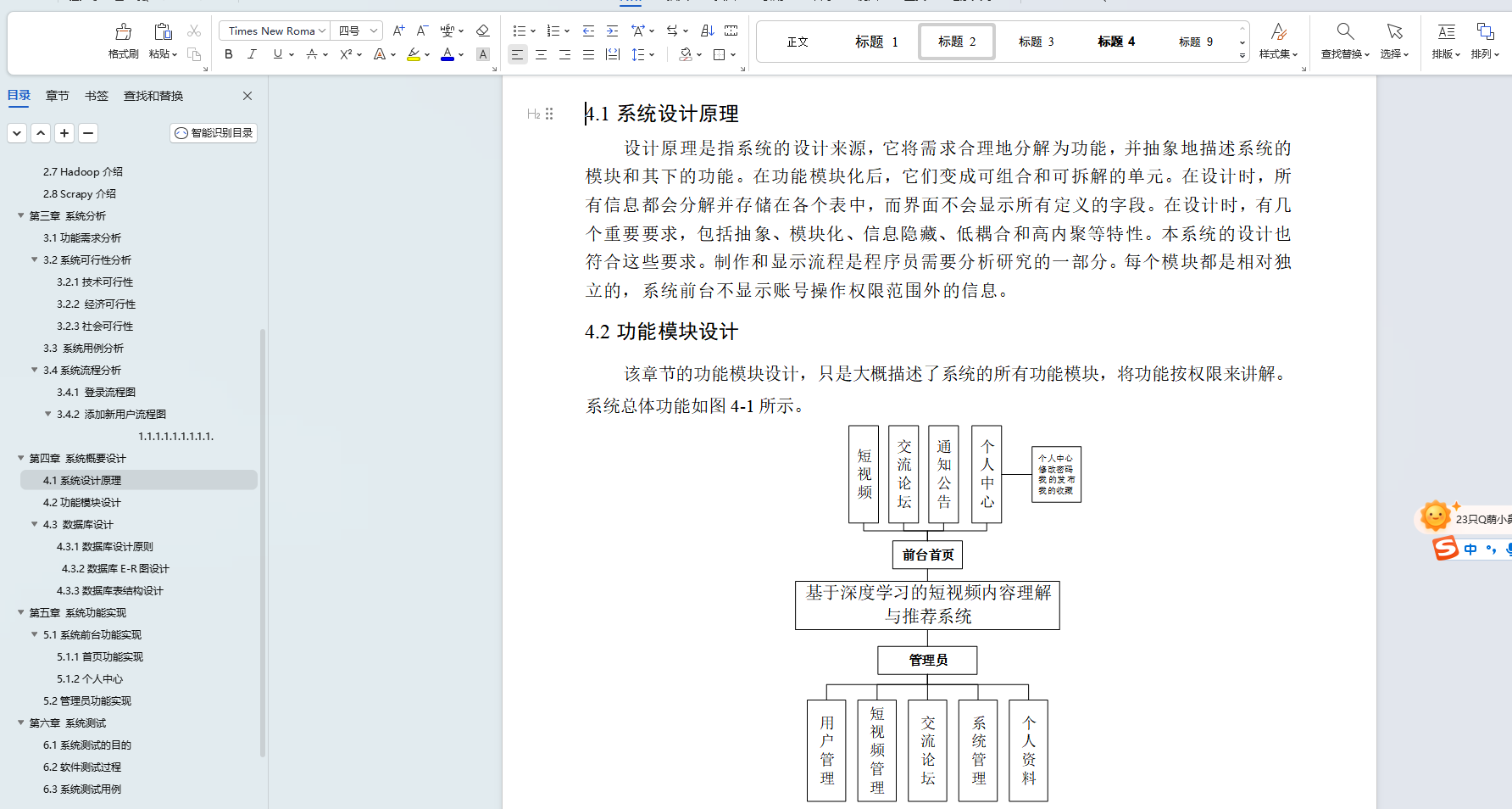The width and height of the screenshot is (1512, 809).
Task: Open the 选择 selection tool
Action: coord(1394,41)
